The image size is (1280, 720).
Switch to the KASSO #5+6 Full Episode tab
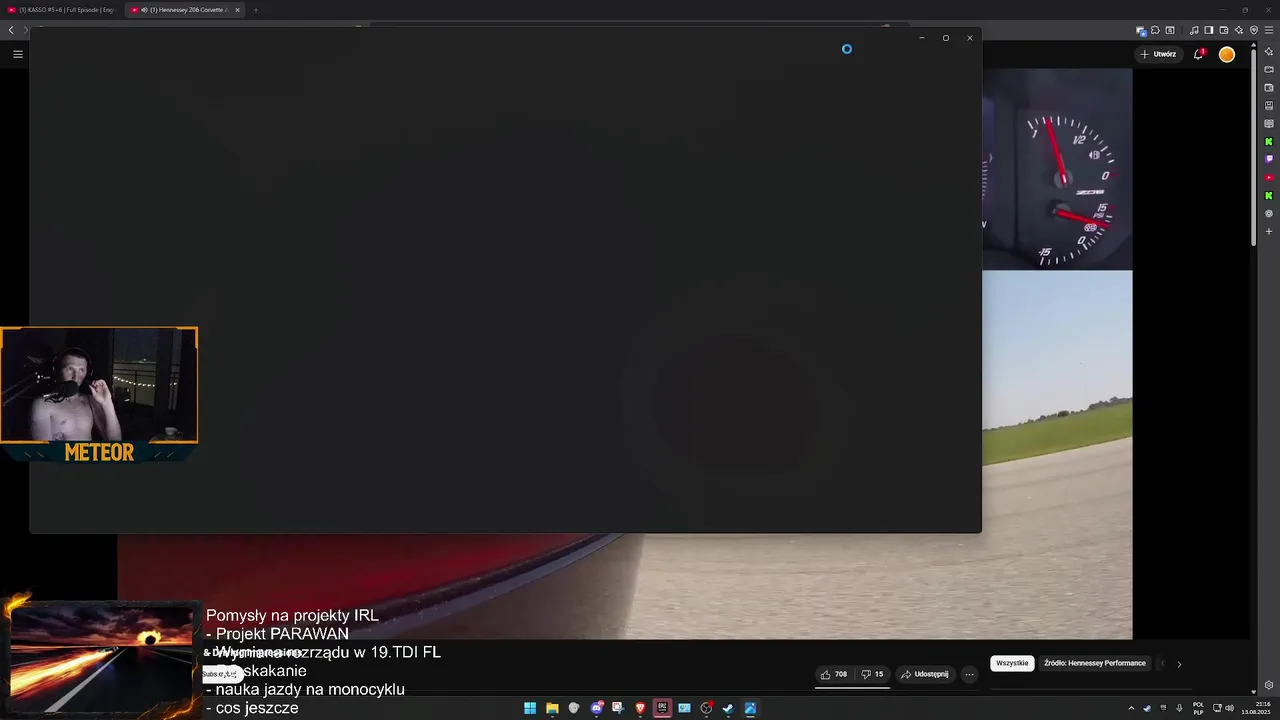click(64, 10)
